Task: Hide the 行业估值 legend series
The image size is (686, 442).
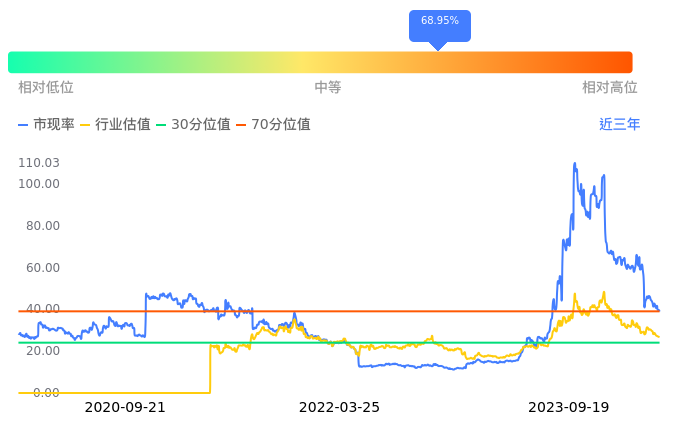Action: tap(115, 125)
